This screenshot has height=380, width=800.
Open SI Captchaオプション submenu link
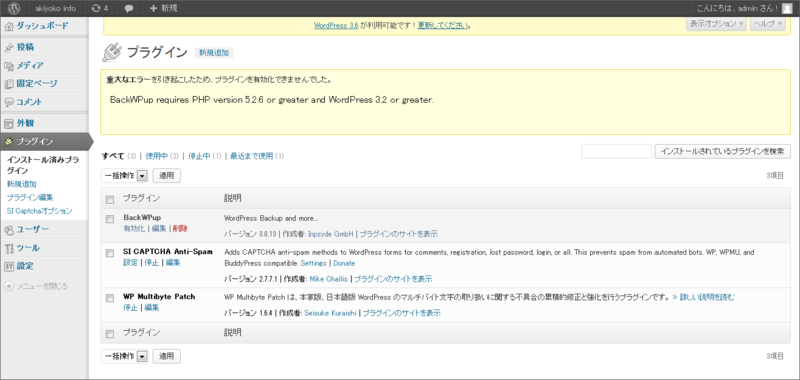(39, 211)
